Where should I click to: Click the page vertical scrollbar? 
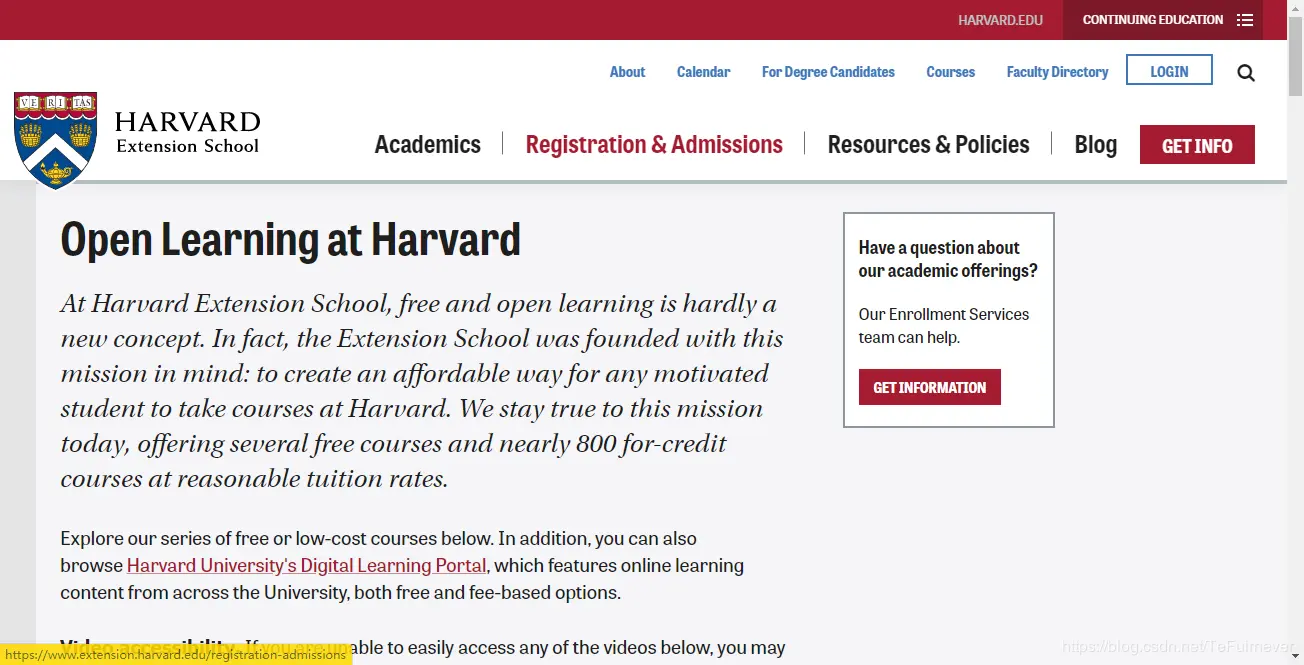[x=1296, y=300]
